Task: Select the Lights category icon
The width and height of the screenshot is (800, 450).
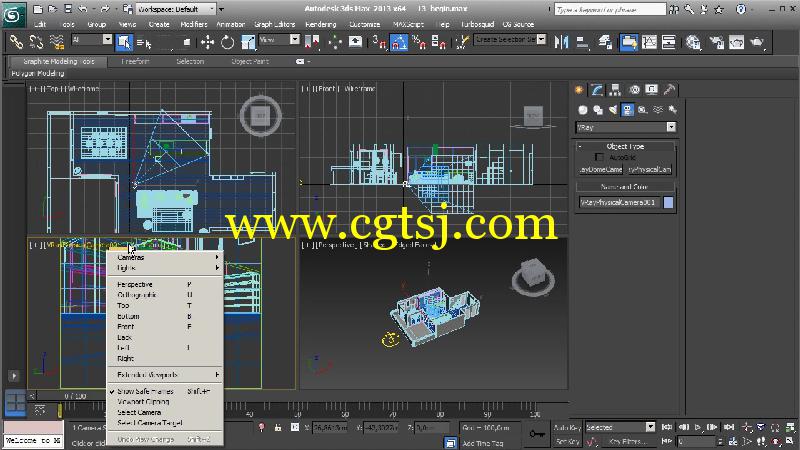Action: (x=613, y=110)
